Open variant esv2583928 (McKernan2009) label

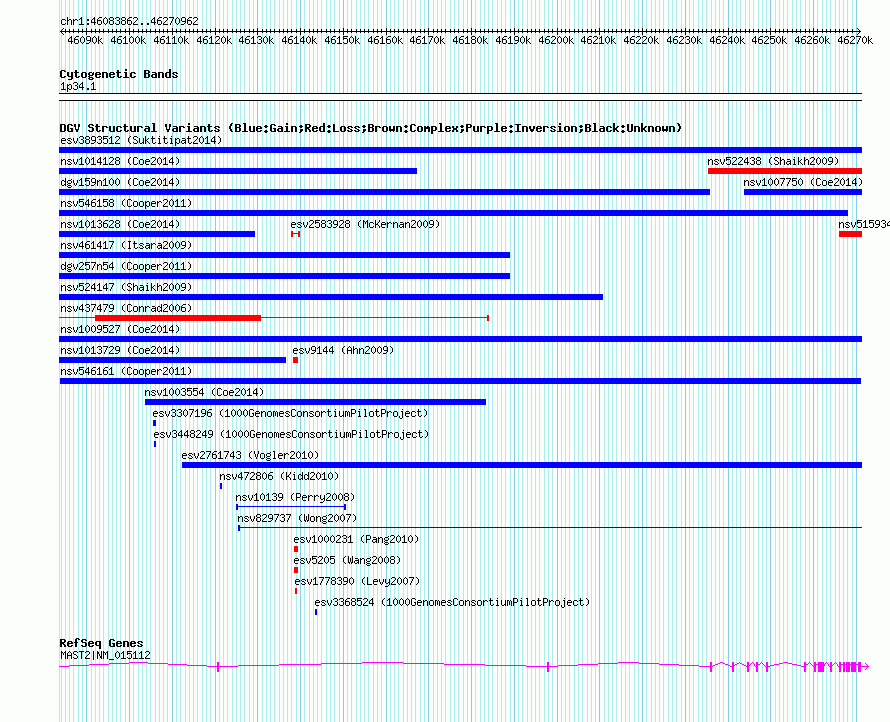[365, 224]
